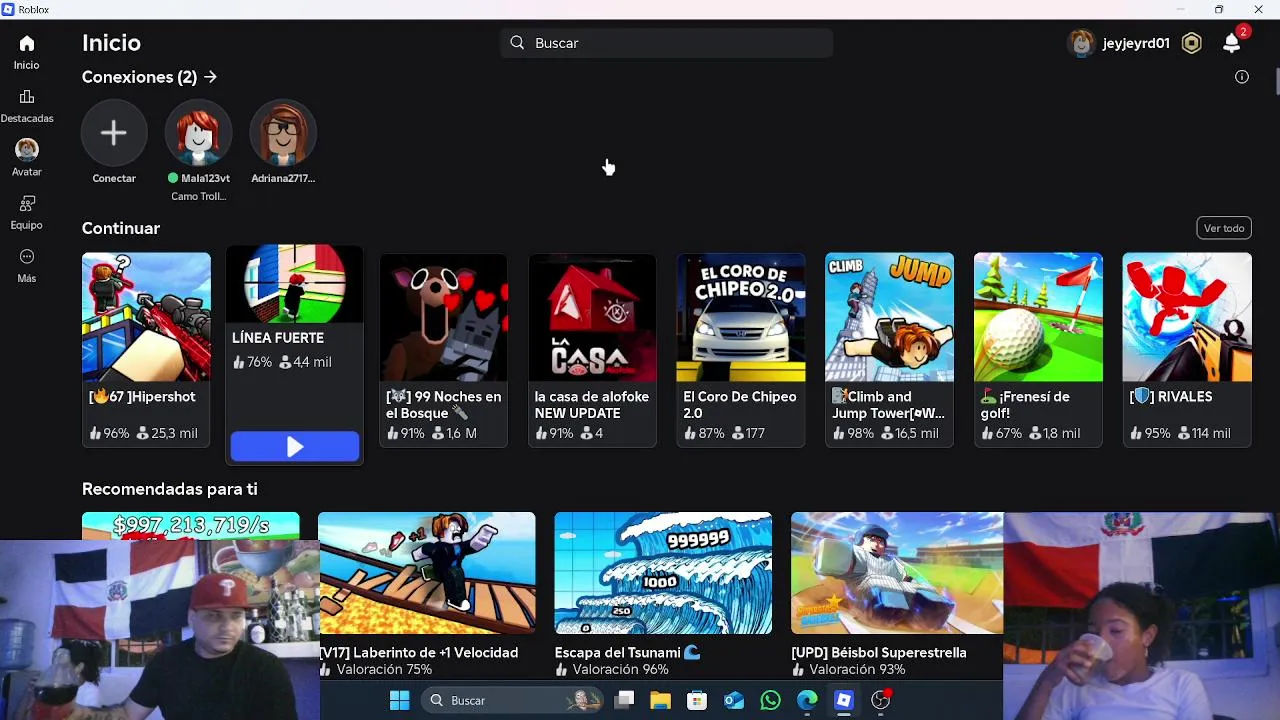Open the Avatar section in sidebar
This screenshot has width=1280, height=720.
click(x=27, y=150)
